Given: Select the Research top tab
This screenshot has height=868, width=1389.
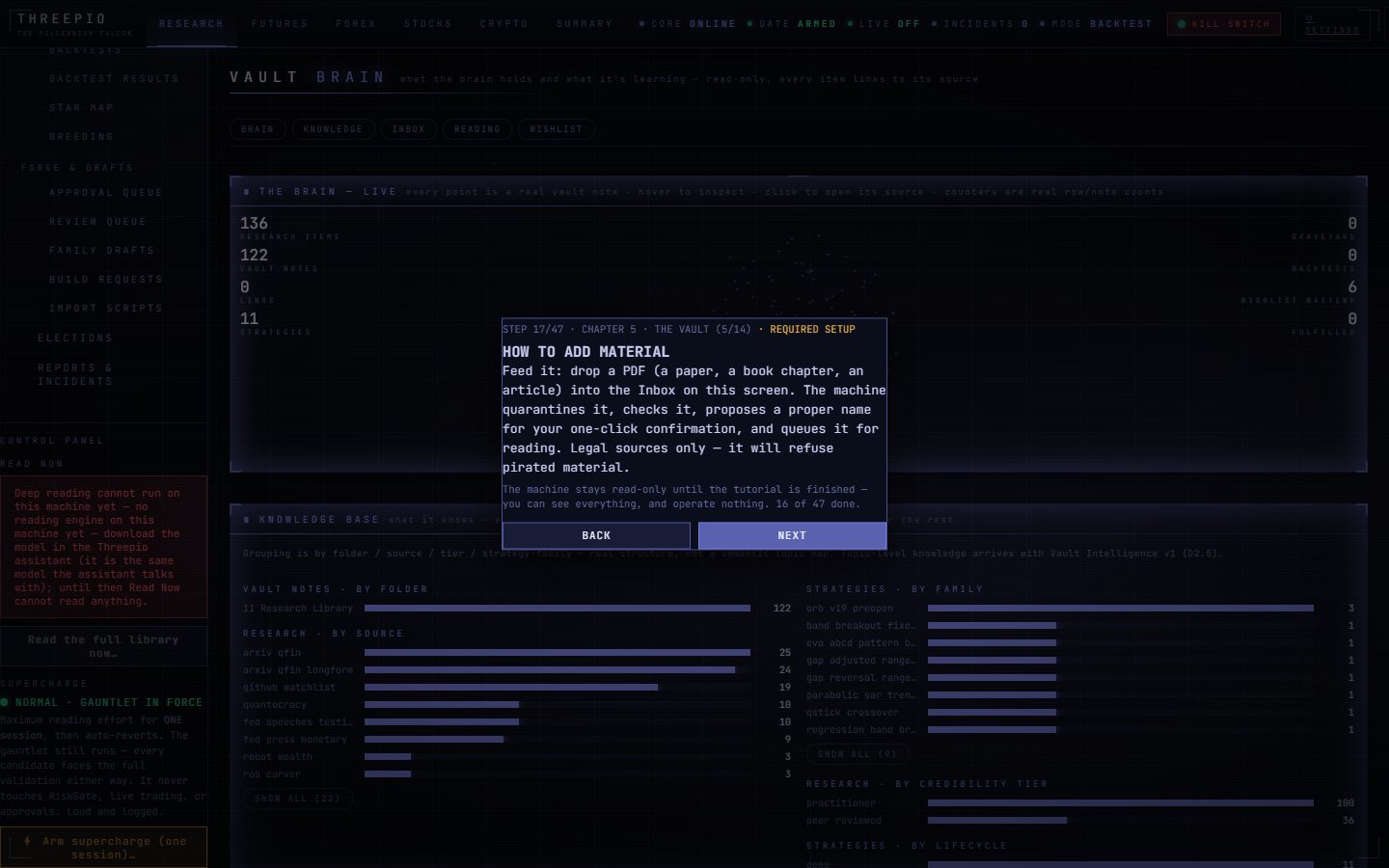Looking at the screenshot, I should (191, 24).
